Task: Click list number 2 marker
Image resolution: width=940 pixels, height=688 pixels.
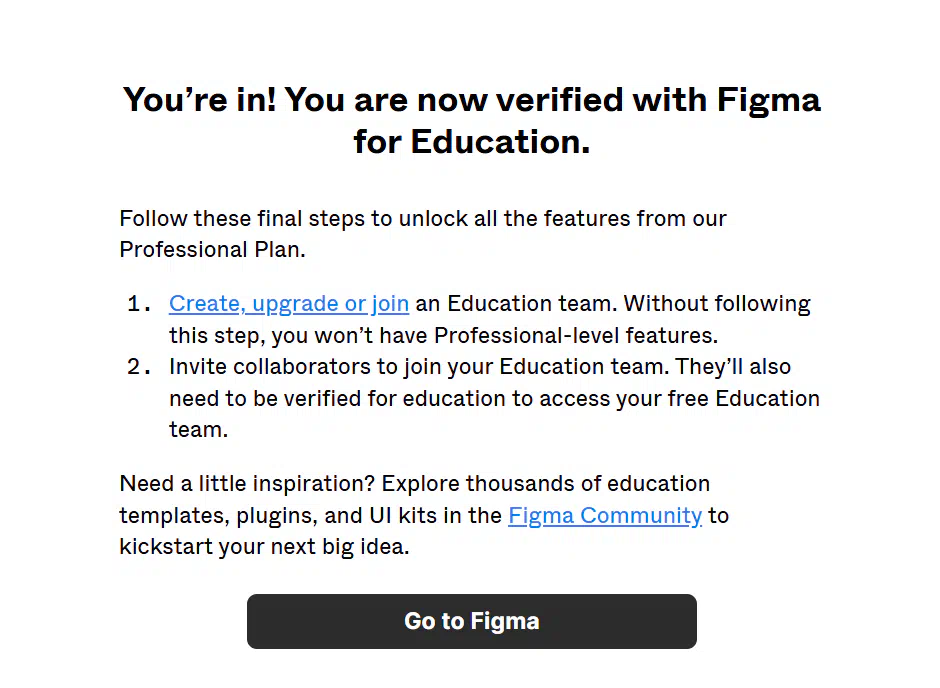Action: [x=138, y=367]
